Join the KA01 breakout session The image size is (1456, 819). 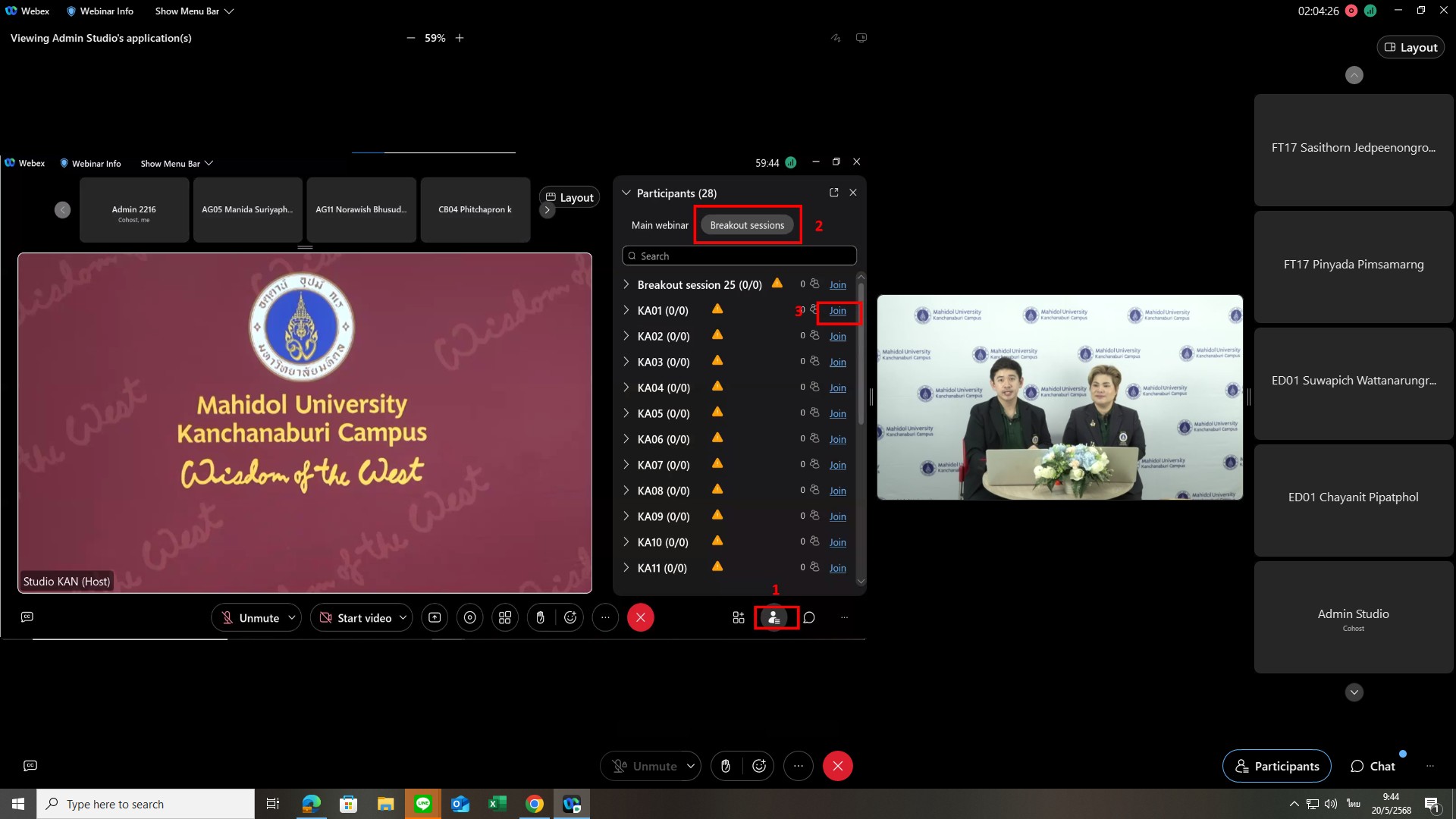837,311
